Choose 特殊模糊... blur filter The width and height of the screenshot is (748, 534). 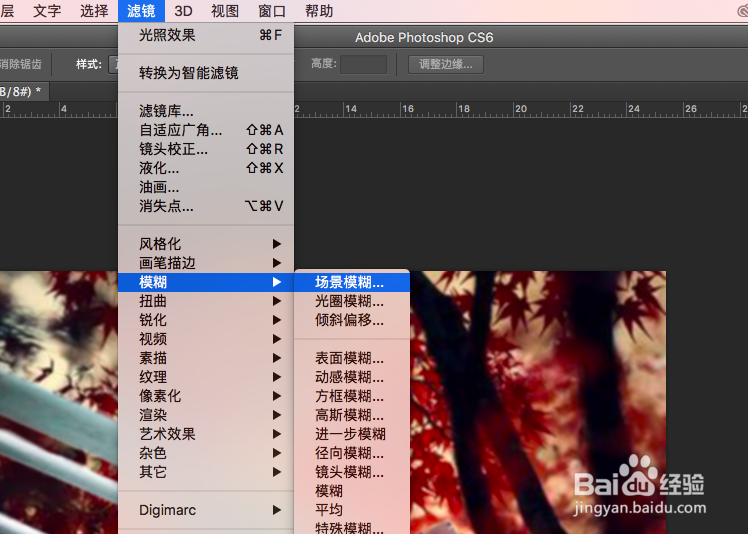click(352, 527)
